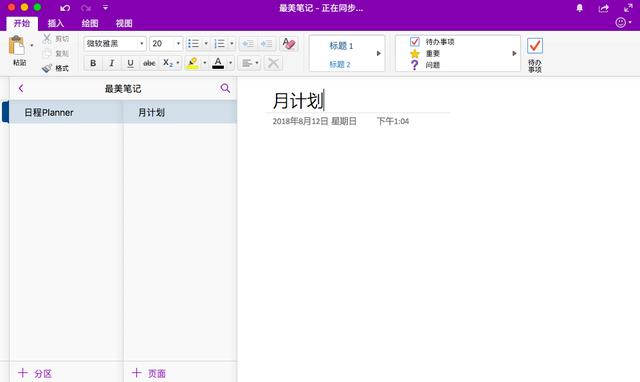Apply subscript X2 formatting
Viewport: 640px width, 382px height.
point(167,63)
